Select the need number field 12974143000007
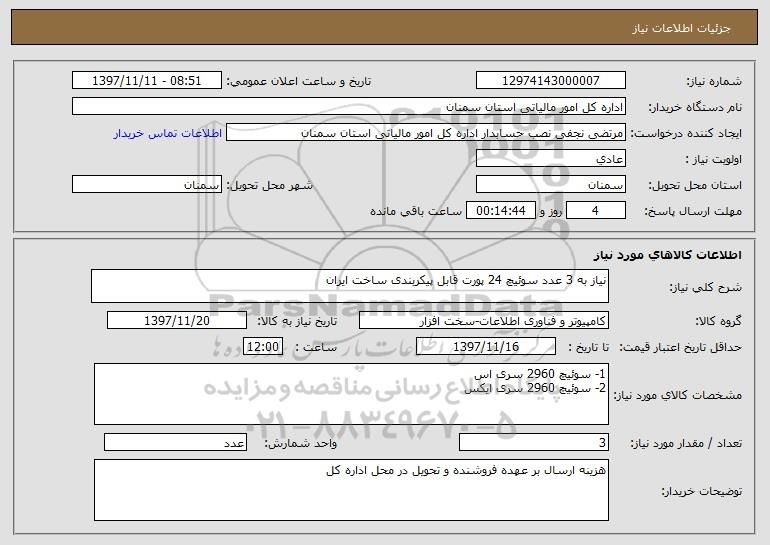This screenshot has height=545, width=770. 550,81
